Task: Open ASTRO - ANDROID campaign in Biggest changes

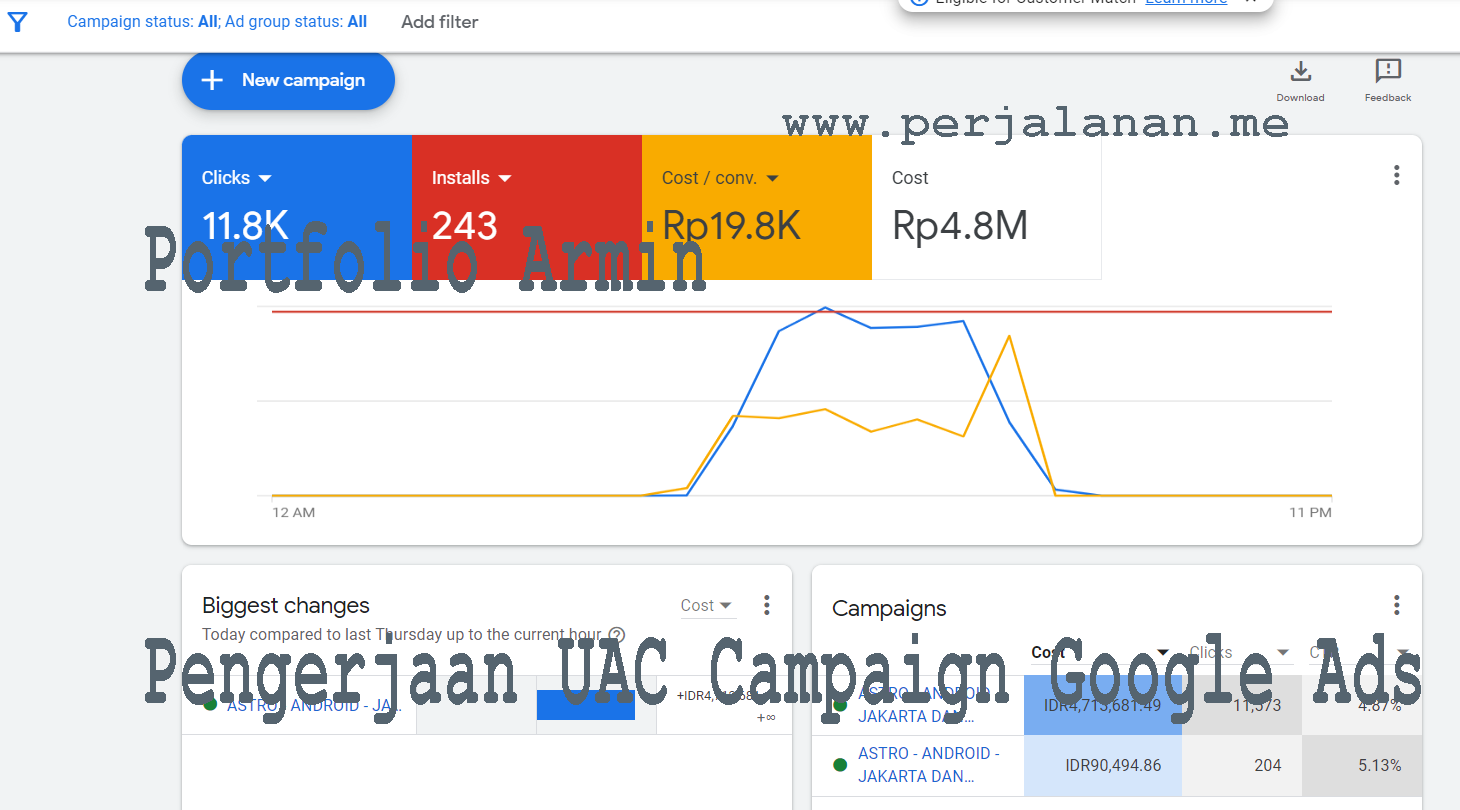Action: (314, 706)
